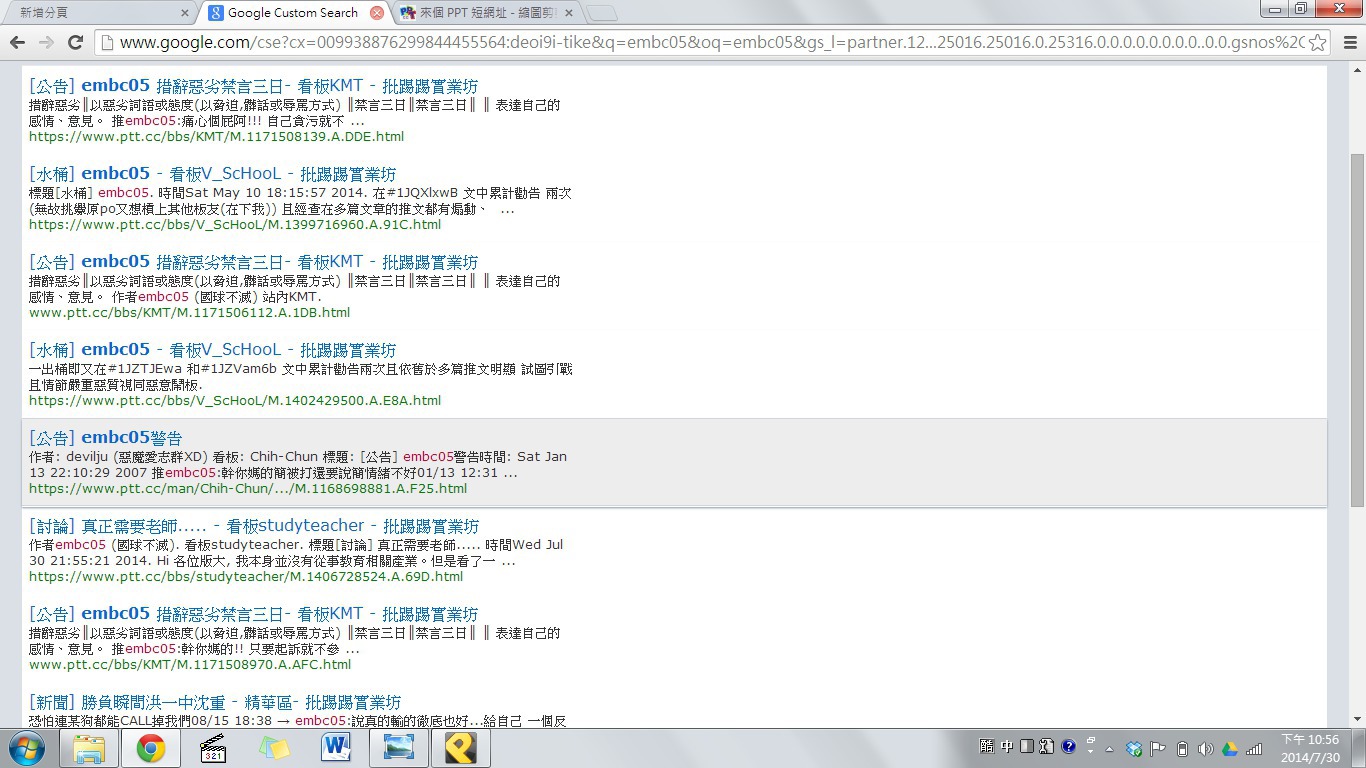Reload the page with the refresh icon
Screen dimensions: 1366x768
pos(75,42)
